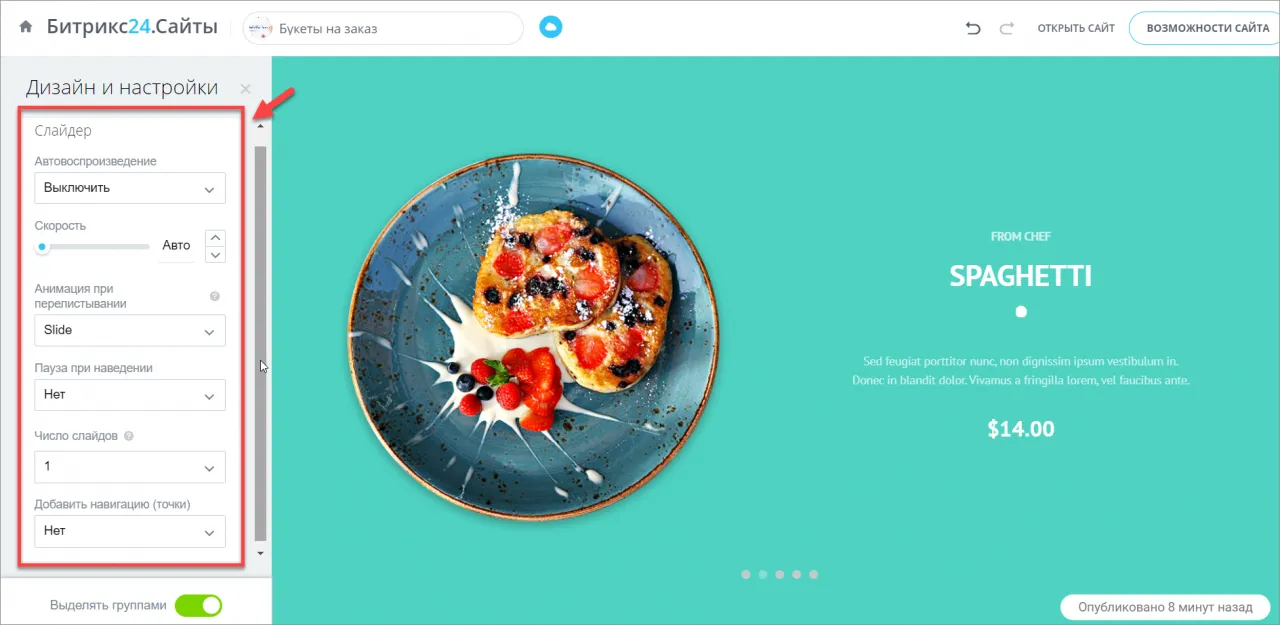The width and height of the screenshot is (1280, 625).
Task: Click the settings panel scrollbar down arrow
Action: point(261,553)
